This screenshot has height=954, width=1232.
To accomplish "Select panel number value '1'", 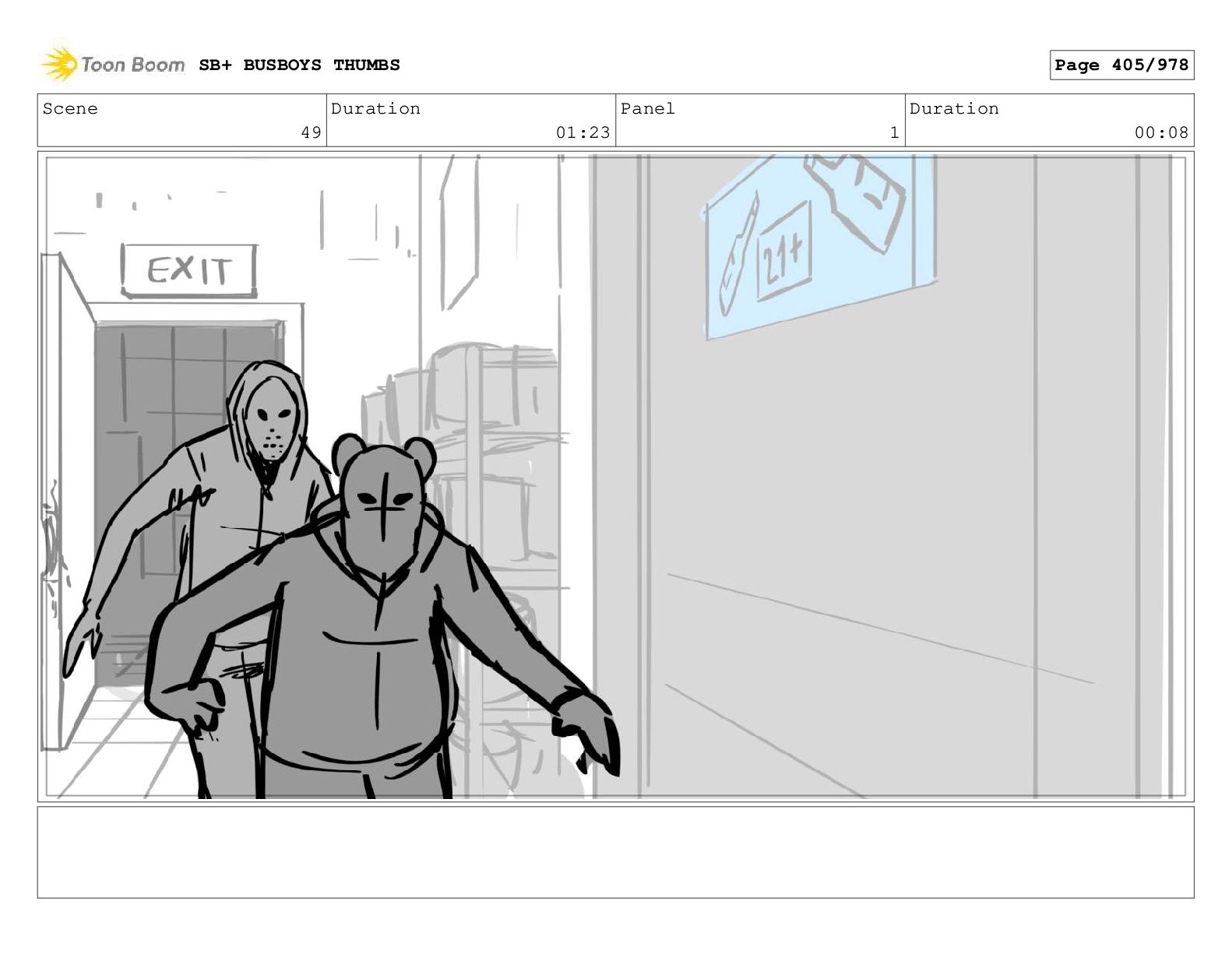I will (894, 132).
